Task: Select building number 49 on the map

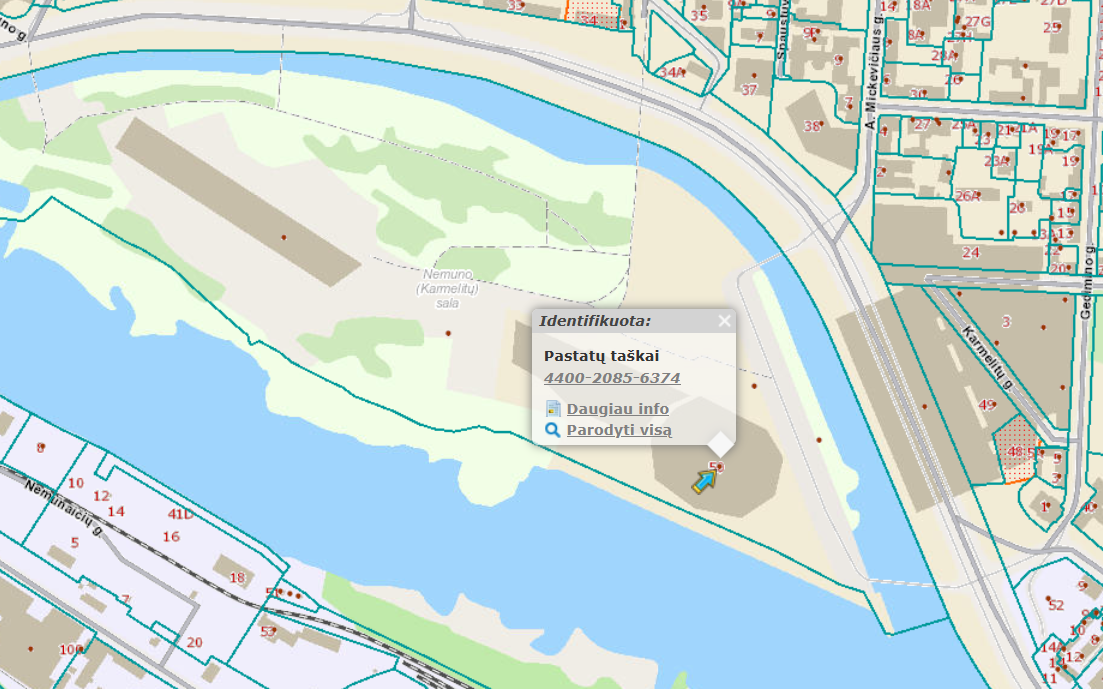Action: pyautogui.click(x=987, y=404)
